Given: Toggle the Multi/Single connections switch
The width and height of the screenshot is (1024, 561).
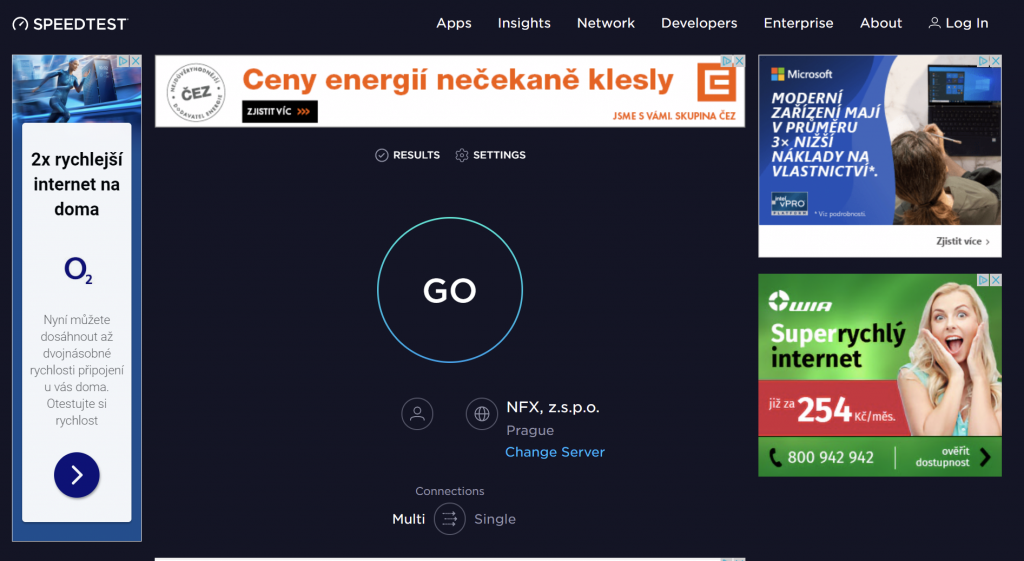Looking at the screenshot, I should pyautogui.click(x=450, y=519).
